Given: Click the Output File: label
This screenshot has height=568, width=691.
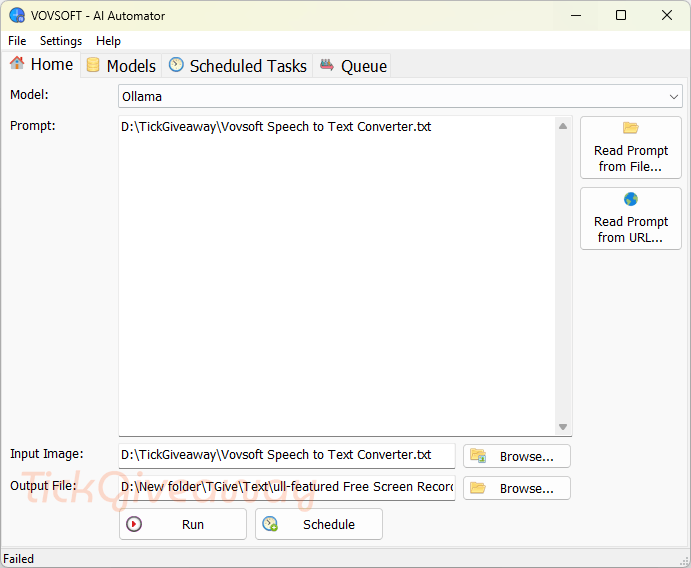Looking at the screenshot, I should 43,486.
